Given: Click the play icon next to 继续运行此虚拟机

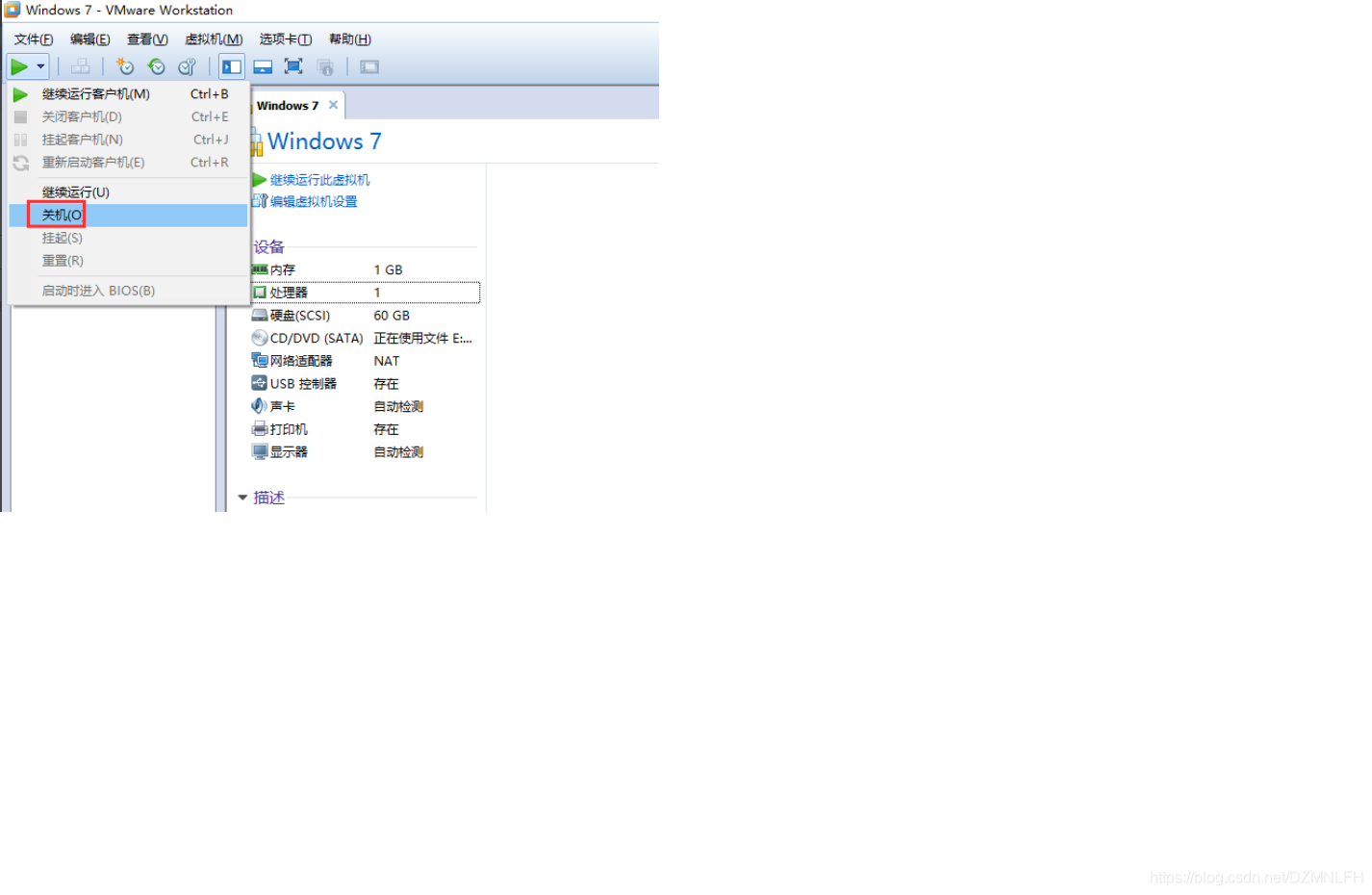Looking at the screenshot, I should coord(259,180).
